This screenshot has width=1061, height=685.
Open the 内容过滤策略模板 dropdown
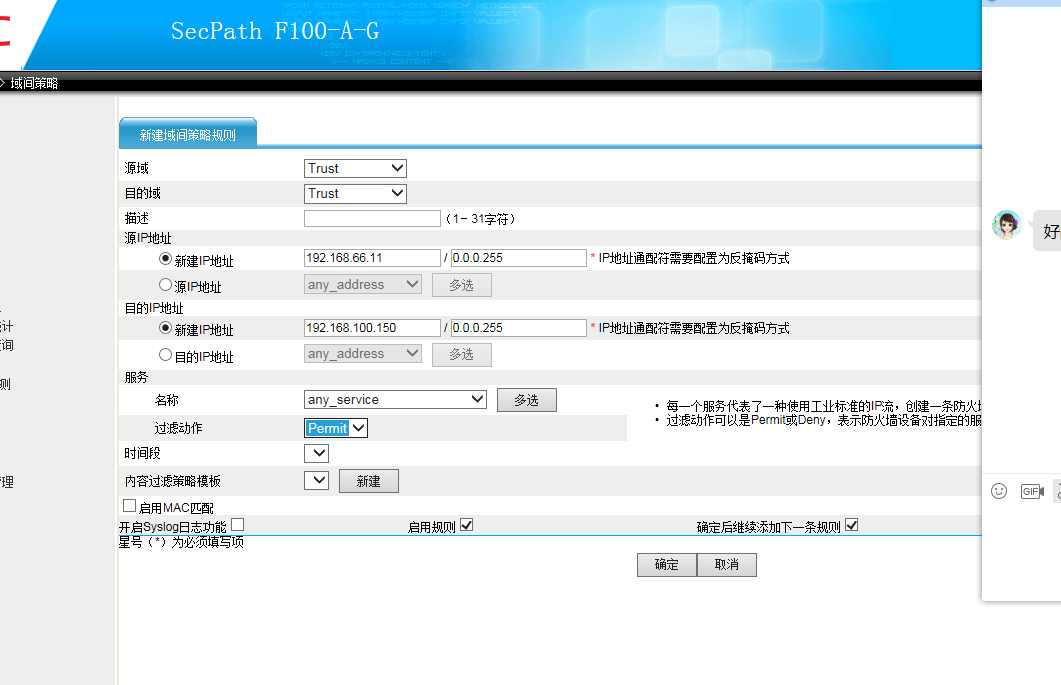tap(316, 481)
